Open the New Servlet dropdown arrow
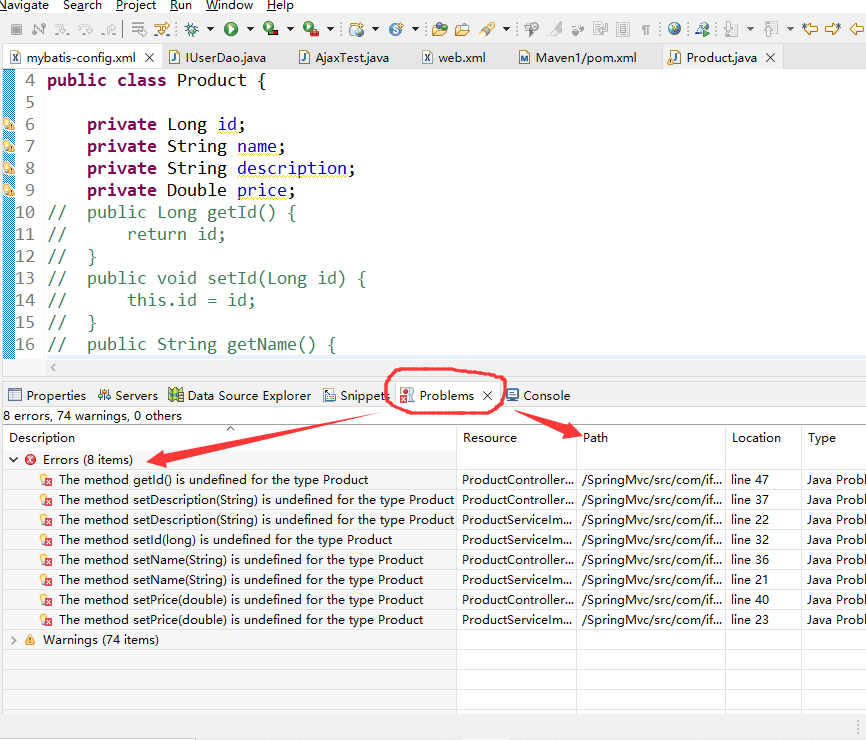The width and height of the screenshot is (866, 740). click(x=415, y=29)
